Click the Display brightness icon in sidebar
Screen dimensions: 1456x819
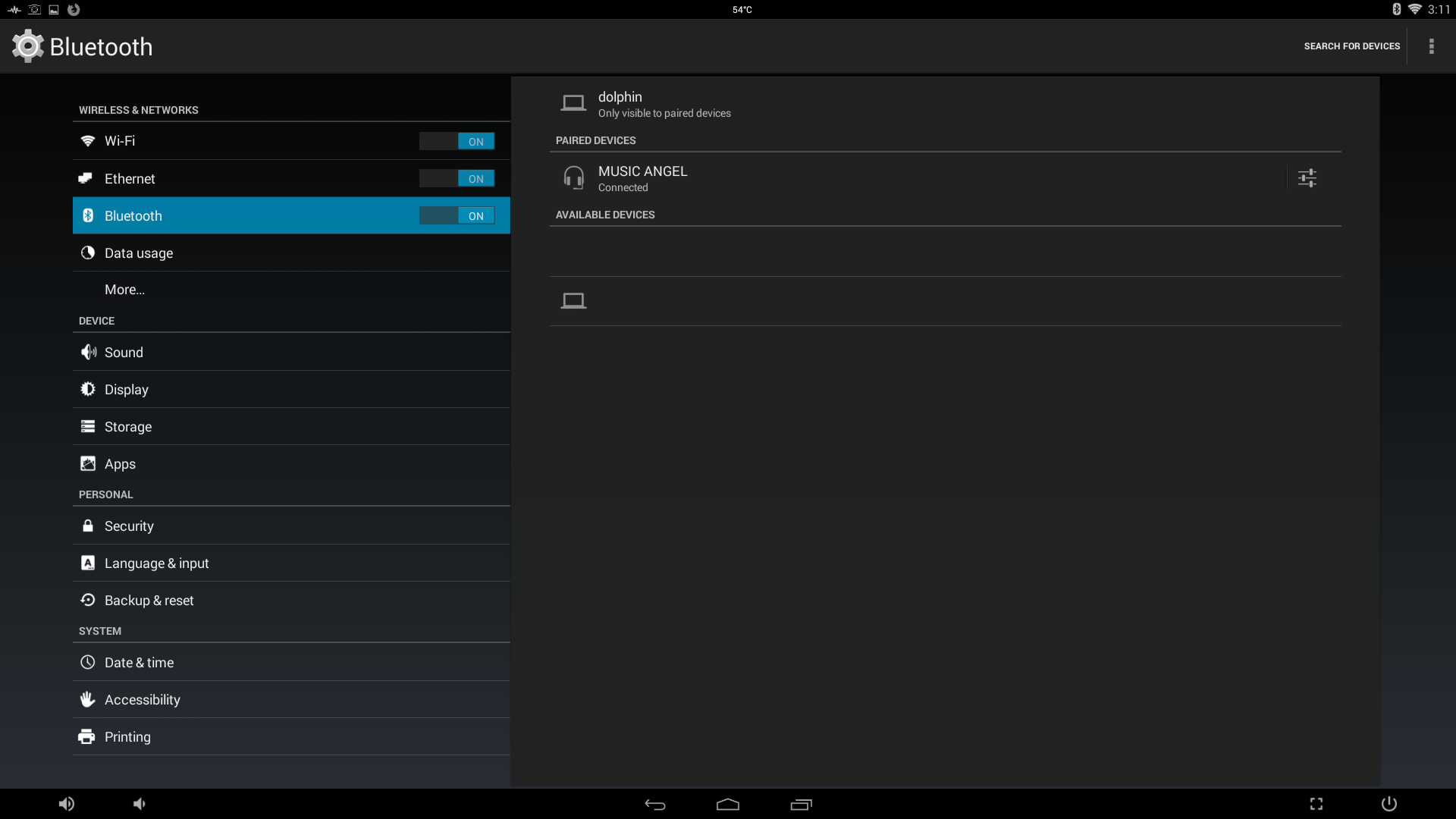88,389
